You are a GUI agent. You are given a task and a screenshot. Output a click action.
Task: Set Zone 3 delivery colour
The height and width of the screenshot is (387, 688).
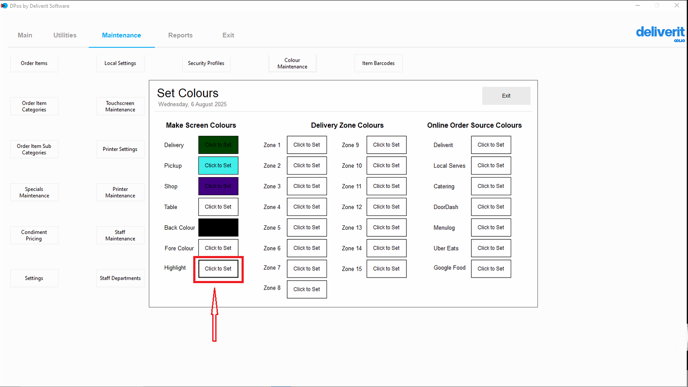pyautogui.click(x=307, y=186)
